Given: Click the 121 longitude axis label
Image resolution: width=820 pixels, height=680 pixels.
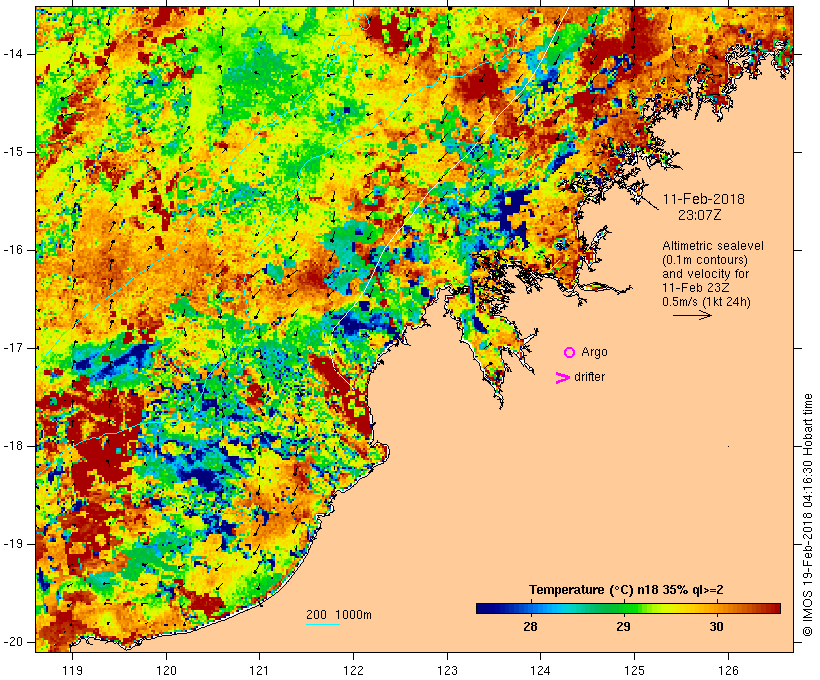Looking at the screenshot, I should pyautogui.click(x=259, y=671).
